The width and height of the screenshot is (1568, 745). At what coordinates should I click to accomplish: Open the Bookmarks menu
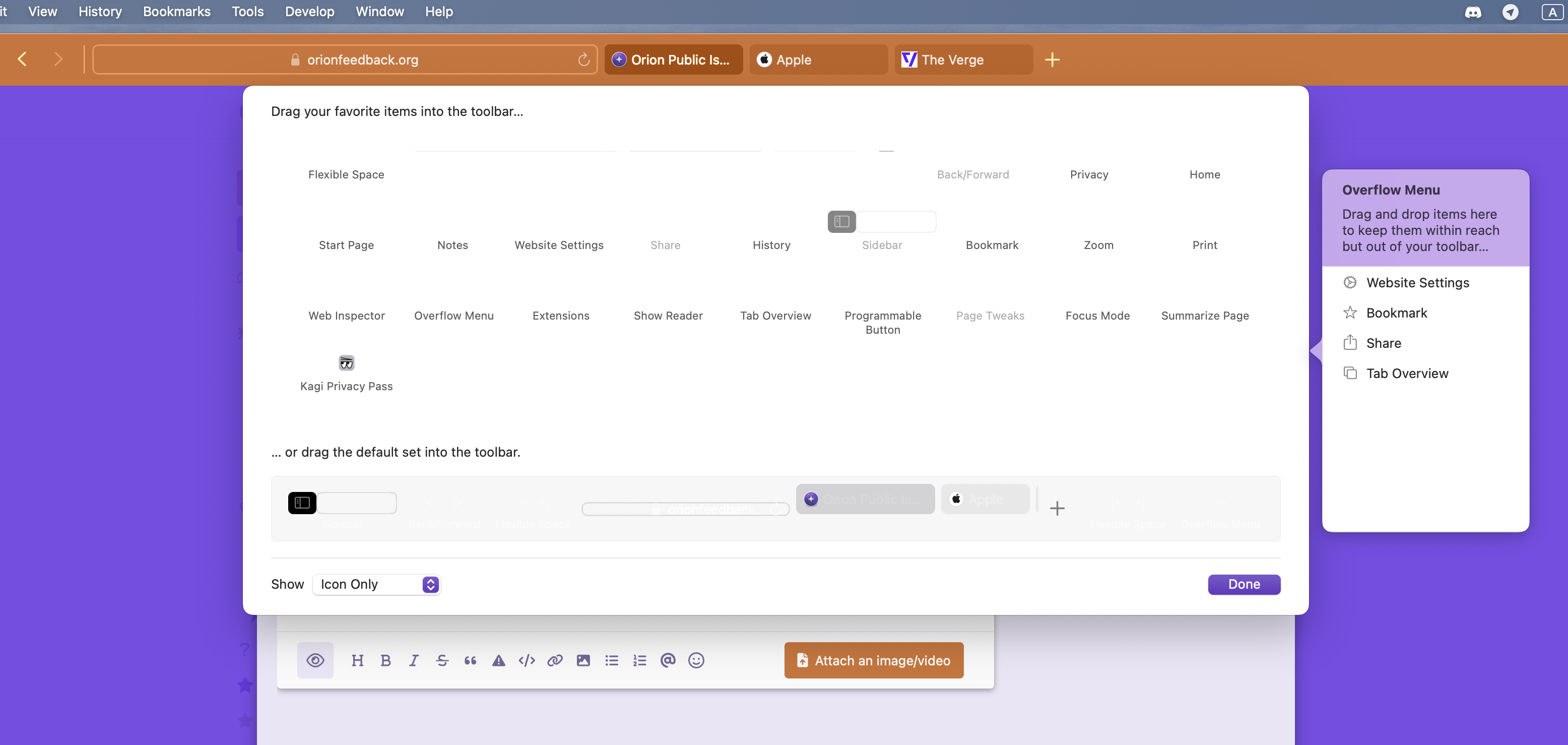point(176,12)
